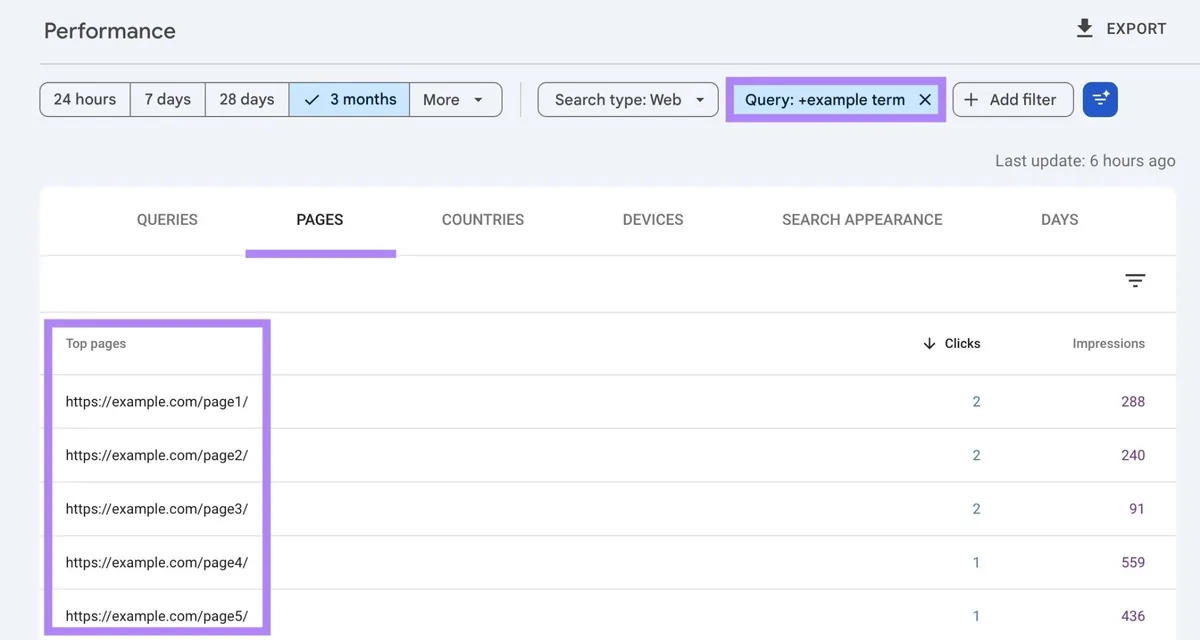Click the 559 impressions value

(x=1133, y=562)
